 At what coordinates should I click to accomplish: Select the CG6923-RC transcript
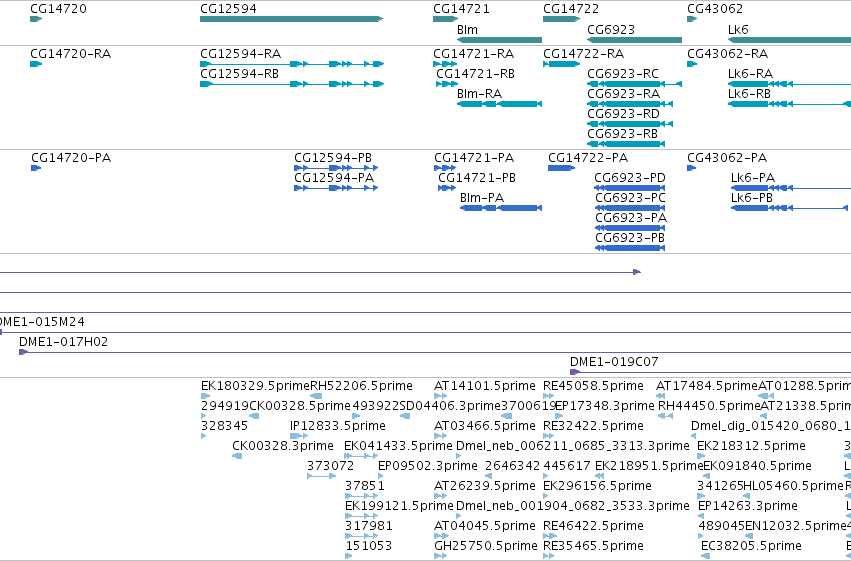click(634, 84)
